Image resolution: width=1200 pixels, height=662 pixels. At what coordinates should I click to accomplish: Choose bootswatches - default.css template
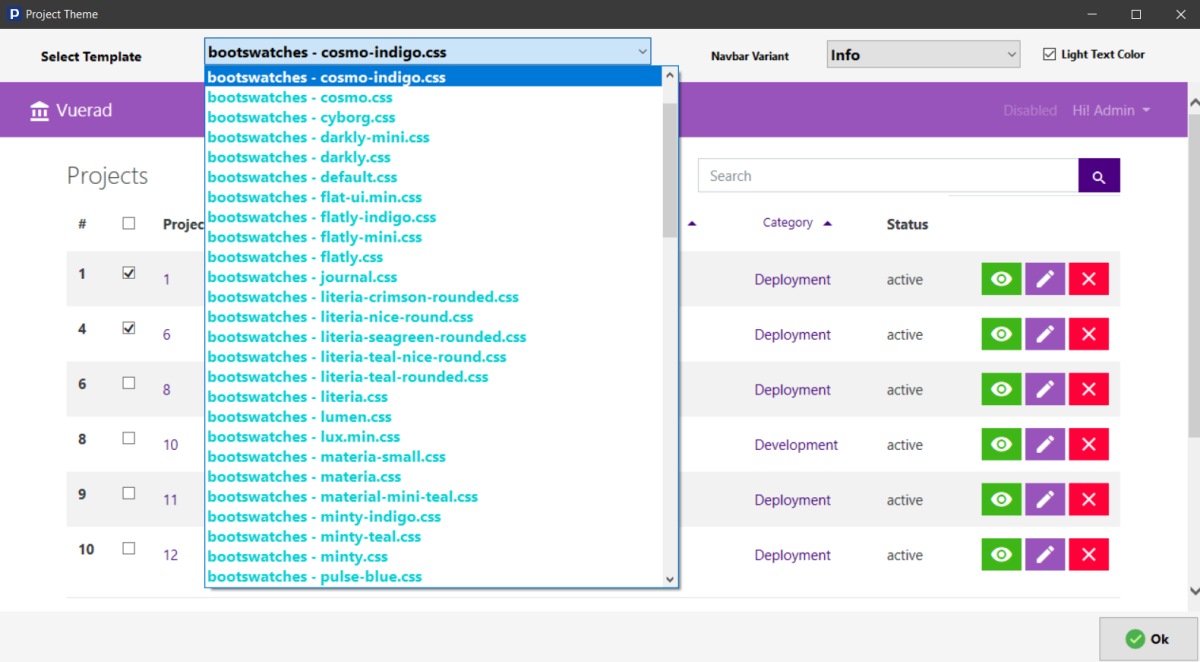pyautogui.click(x=433, y=177)
